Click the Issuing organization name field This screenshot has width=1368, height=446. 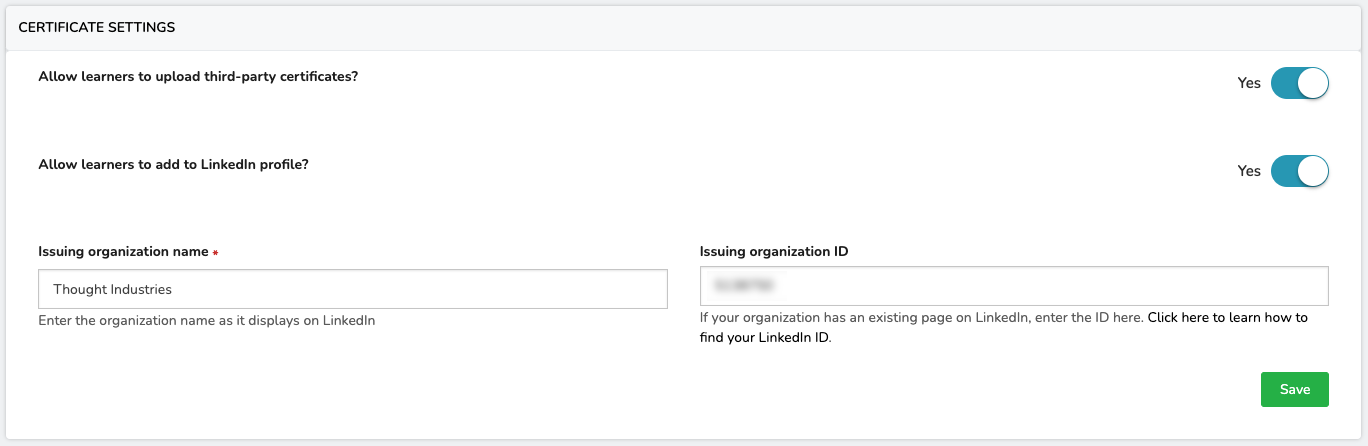click(x=353, y=289)
